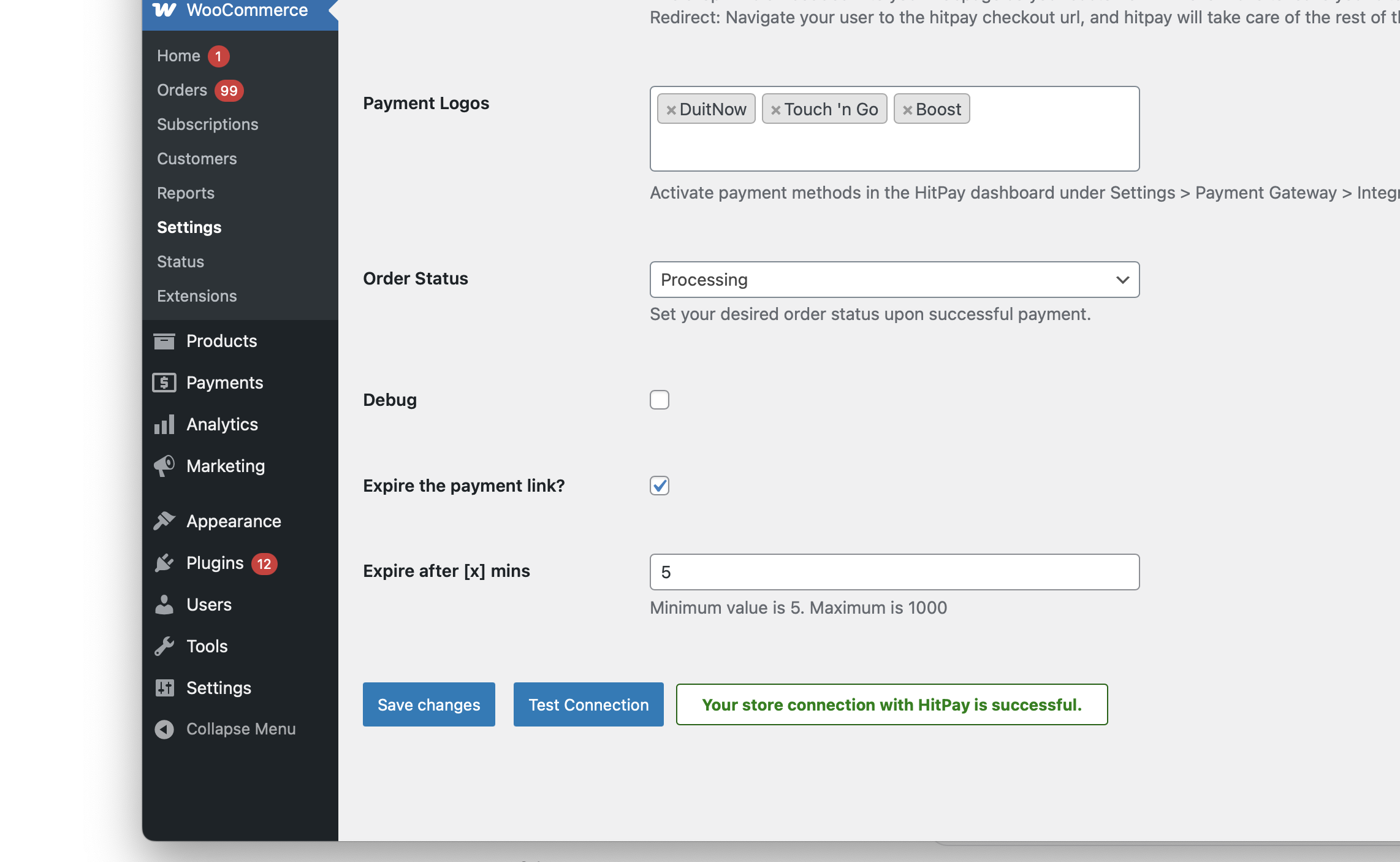The height and width of the screenshot is (862, 1400).
Task: Go to Orders submenu item
Action: 182,90
